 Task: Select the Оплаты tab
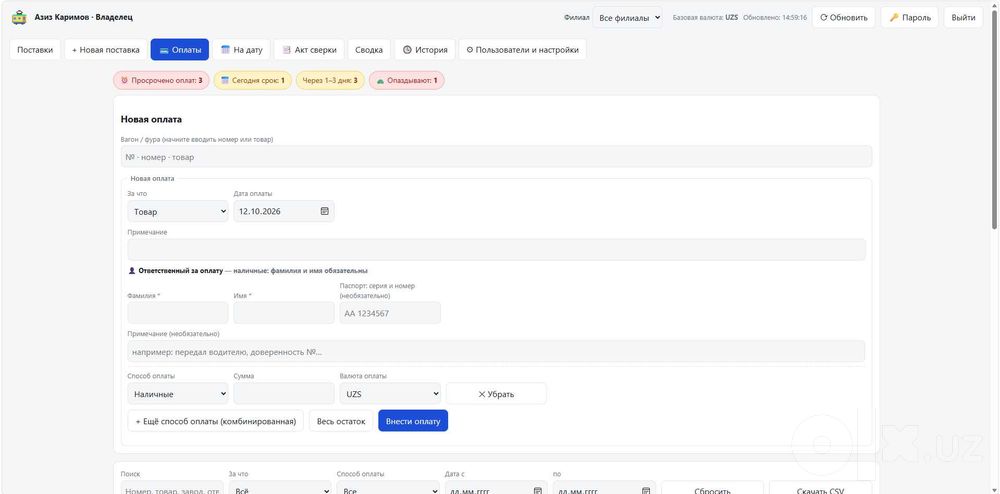pos(180,50)
